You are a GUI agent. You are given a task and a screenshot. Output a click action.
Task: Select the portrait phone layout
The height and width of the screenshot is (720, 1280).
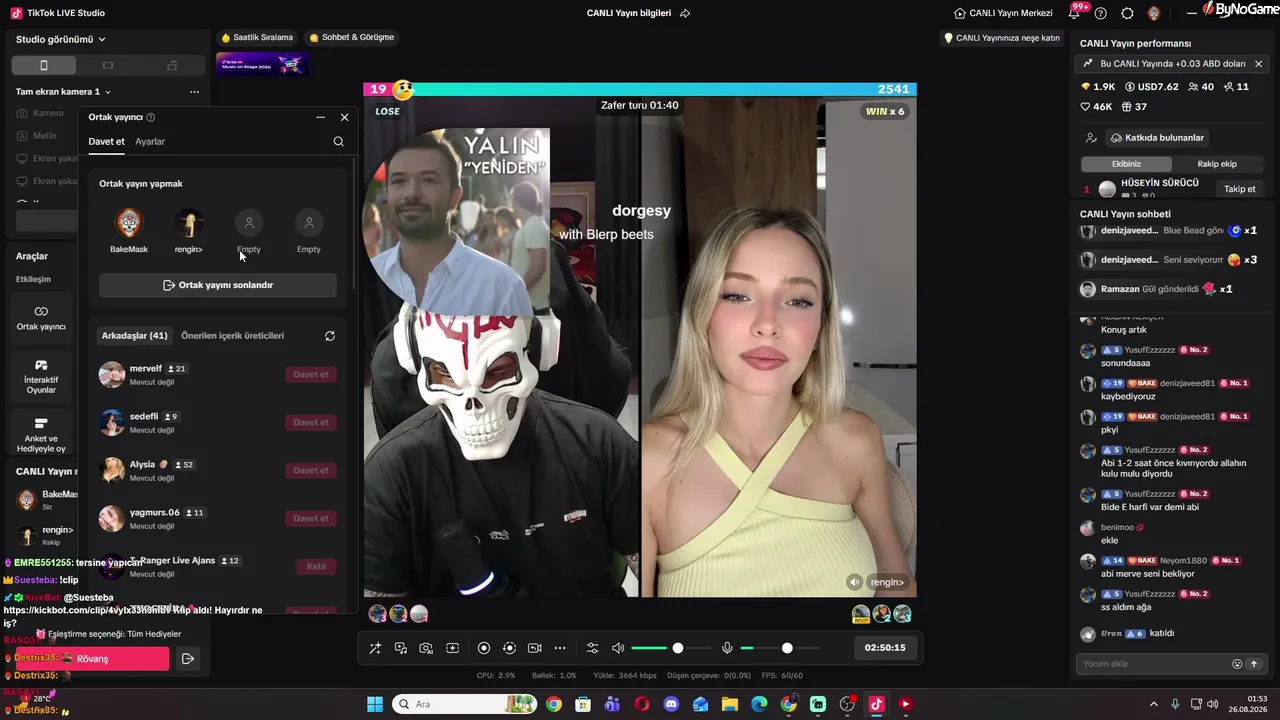click(x=43, y=65)
